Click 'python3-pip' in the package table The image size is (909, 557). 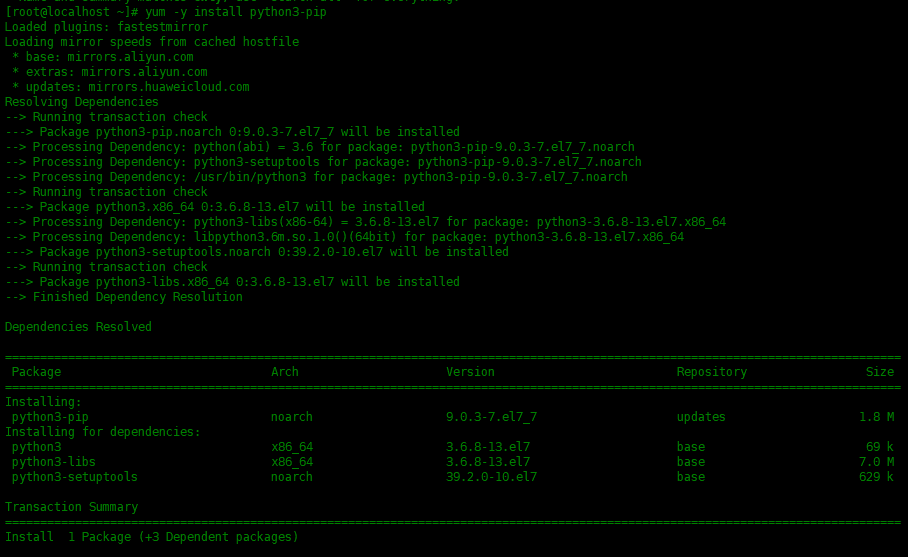tap(50, 417)
